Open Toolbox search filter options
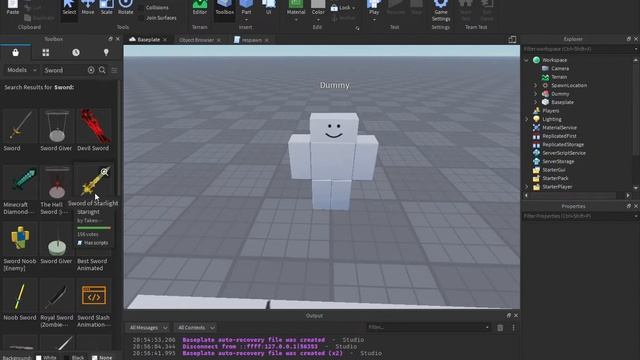Screen dimensions: 640x360 114,70
